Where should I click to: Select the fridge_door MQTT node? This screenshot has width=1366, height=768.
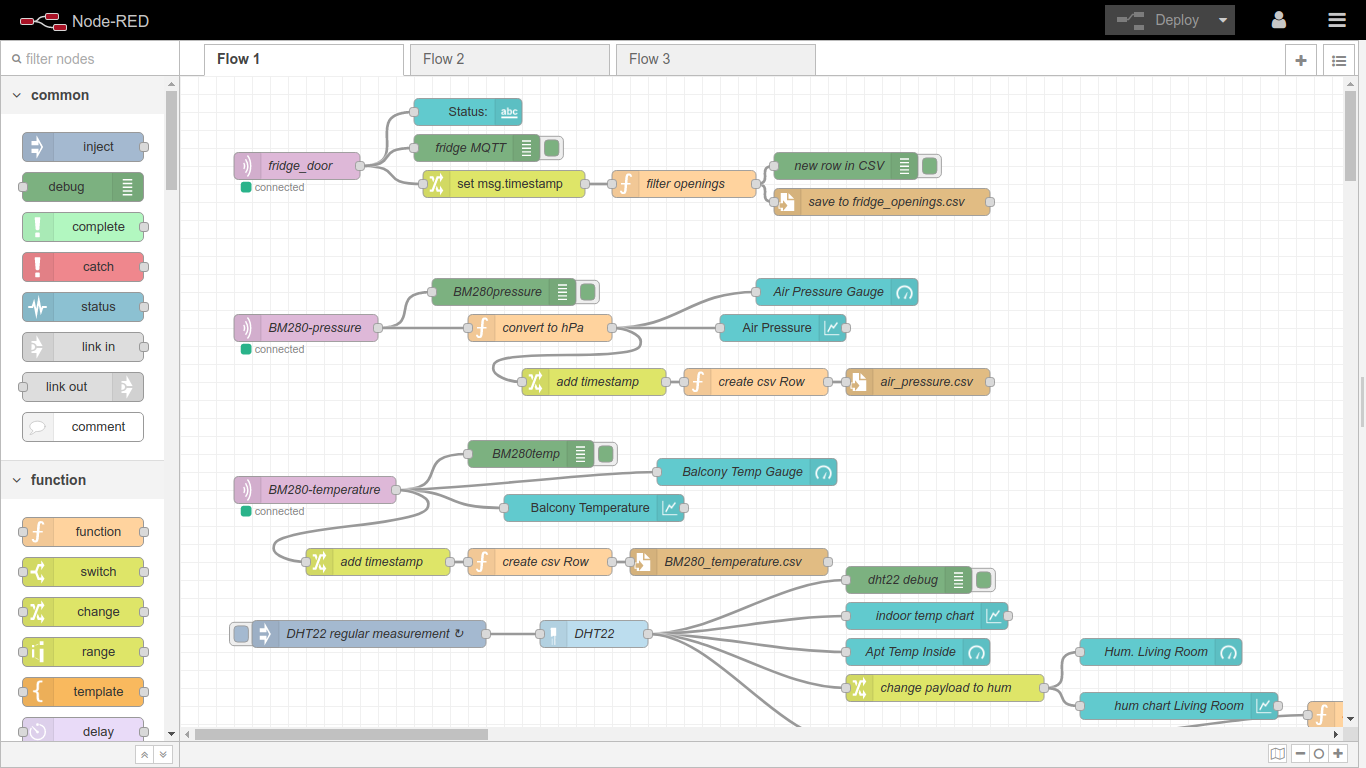click(x=297, y=166)
